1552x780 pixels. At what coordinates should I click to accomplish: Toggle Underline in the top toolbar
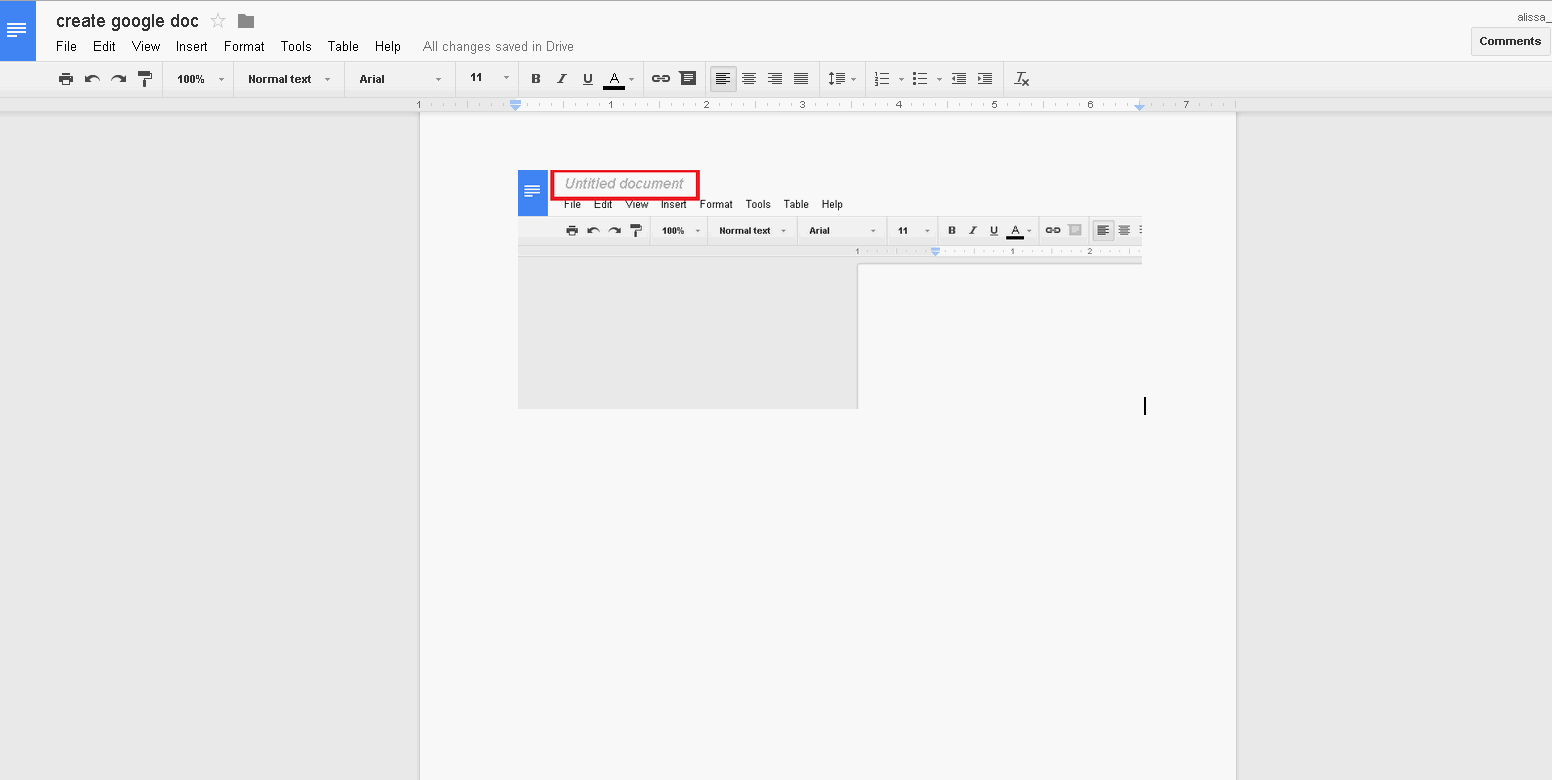pos(588,79)
